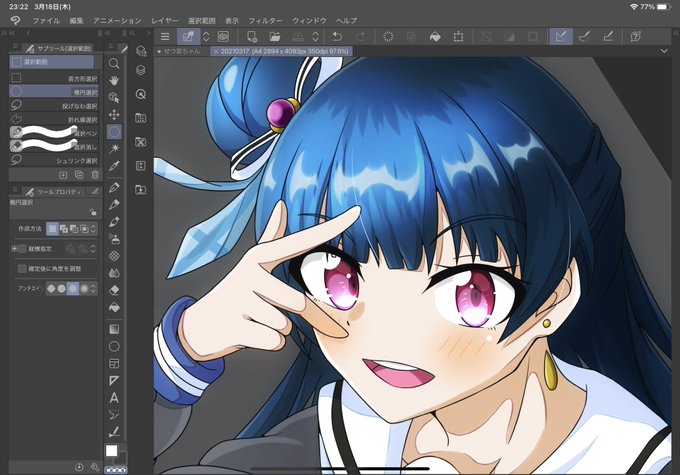Open stepper arrows beside CLIP STUDIO button
Viewport: 680px width, 475px height.
coord(206,37)
